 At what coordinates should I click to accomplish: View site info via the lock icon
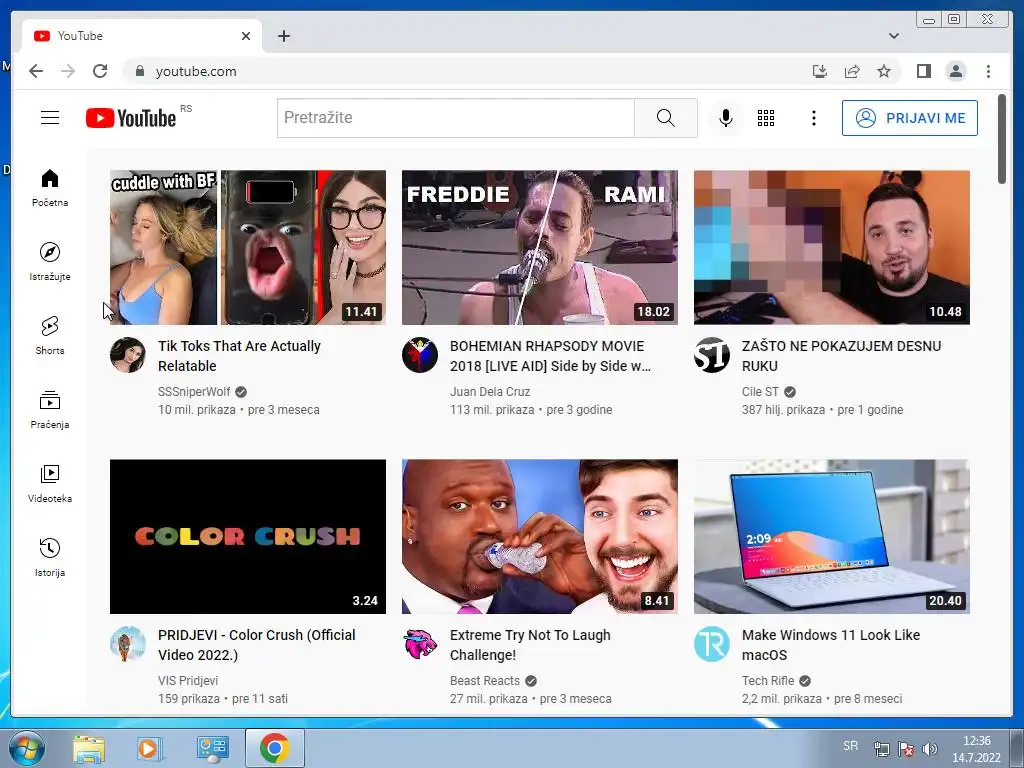pos(139,71)
